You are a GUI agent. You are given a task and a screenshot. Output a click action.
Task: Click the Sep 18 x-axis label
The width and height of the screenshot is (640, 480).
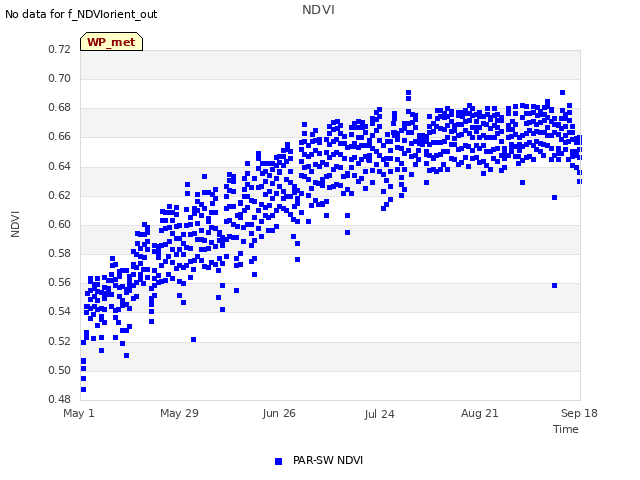(x=579, y=413)
